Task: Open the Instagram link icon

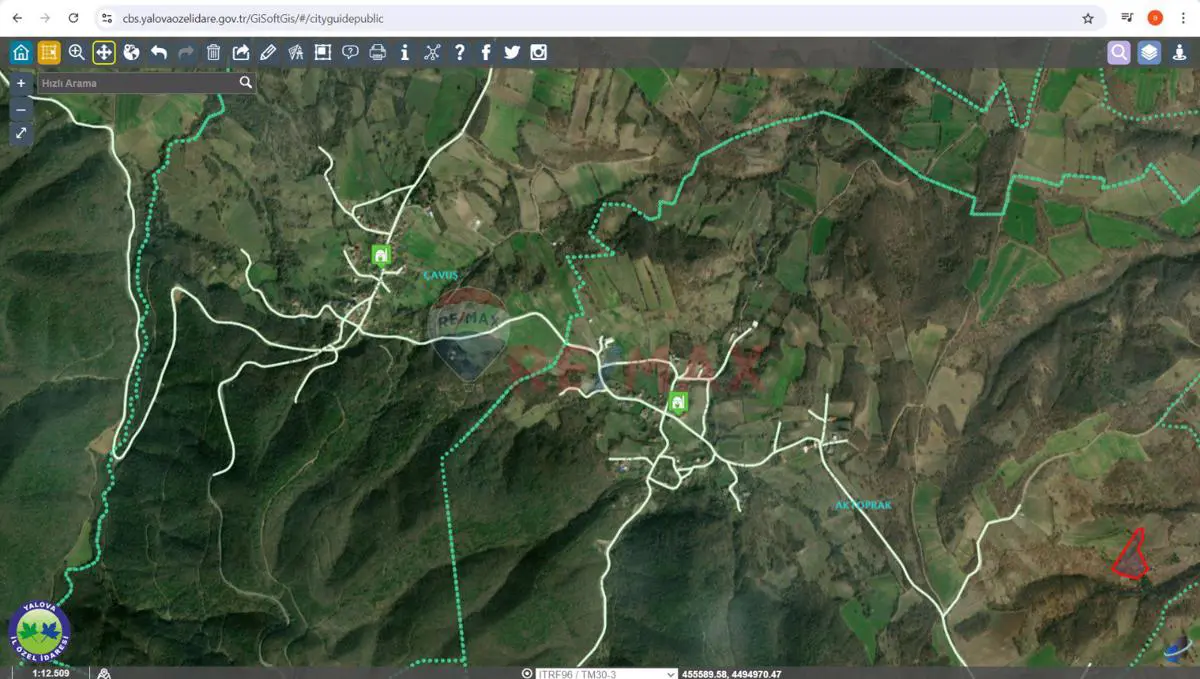Action: pyautogui.click(x=539, y=53)
